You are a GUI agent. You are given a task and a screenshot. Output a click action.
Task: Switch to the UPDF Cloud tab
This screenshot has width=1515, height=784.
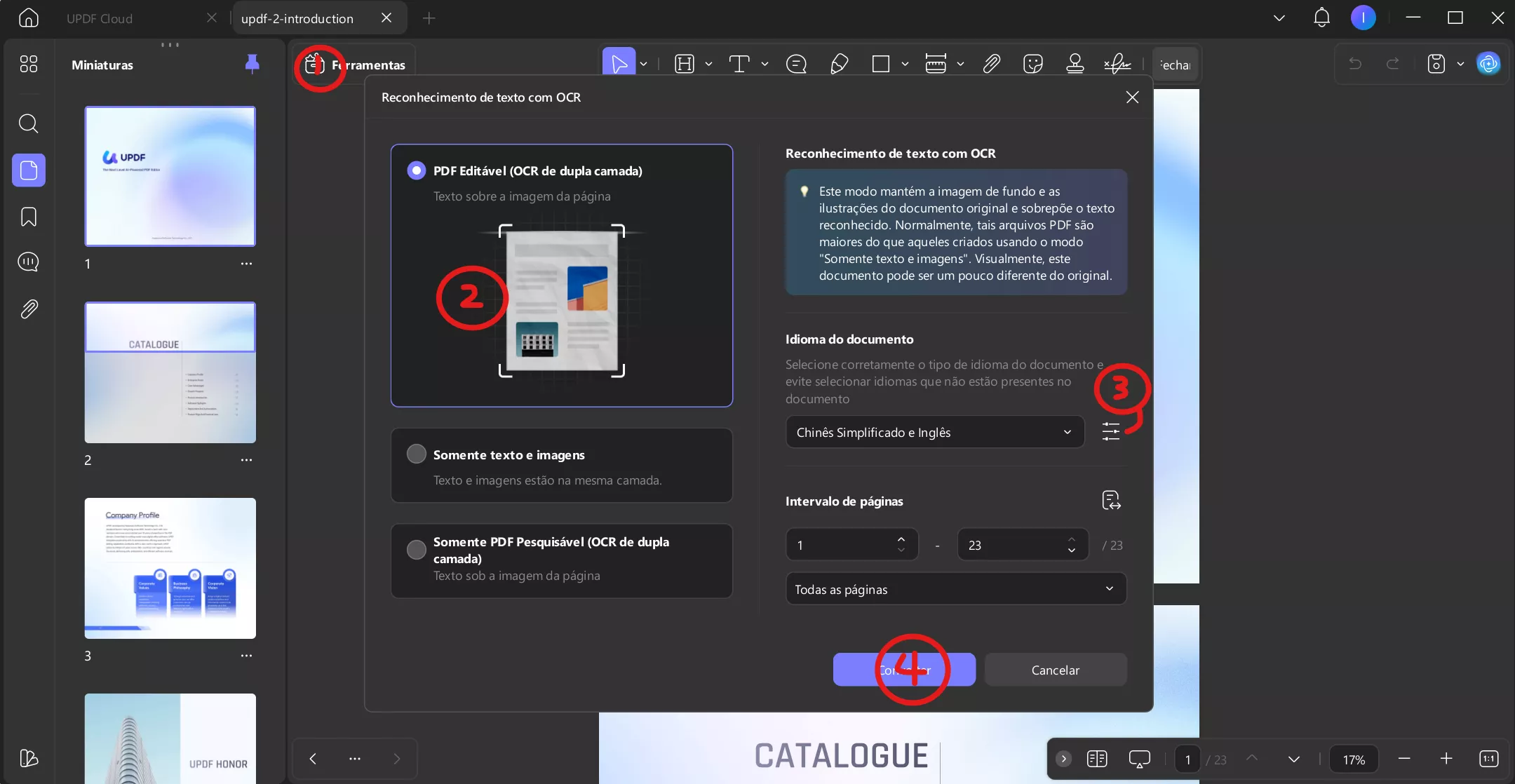pyautogui.click(x=100, y=19)
